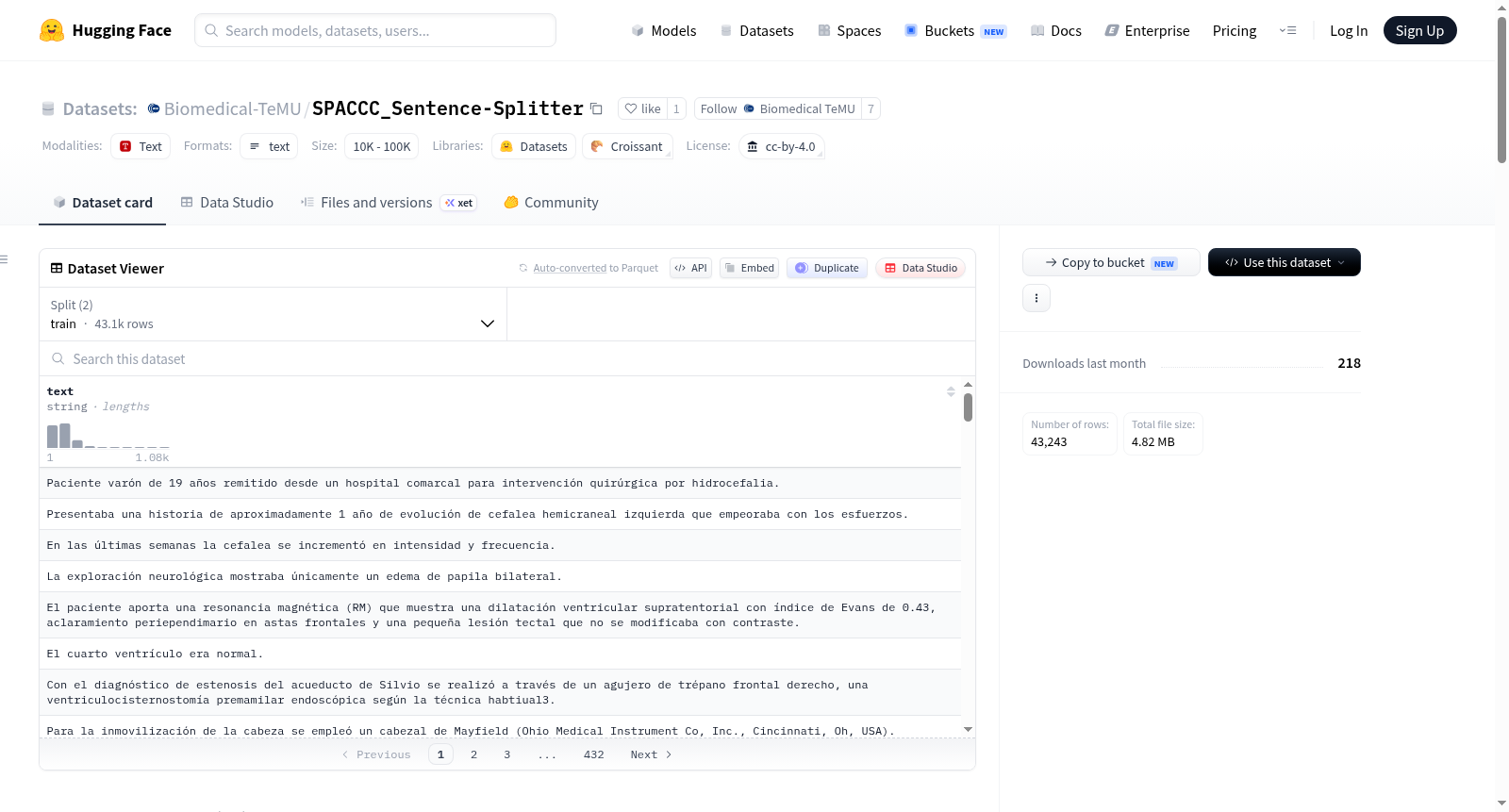Open Buckets in top navigation
This screenshot has height=812, width=1509.
point(955,30)
